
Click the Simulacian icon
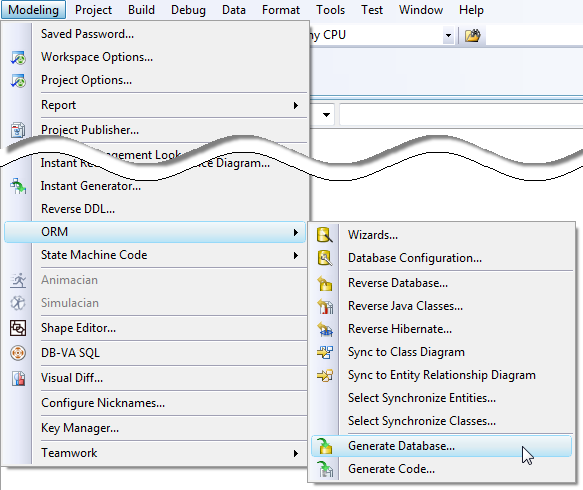point(18,303)
